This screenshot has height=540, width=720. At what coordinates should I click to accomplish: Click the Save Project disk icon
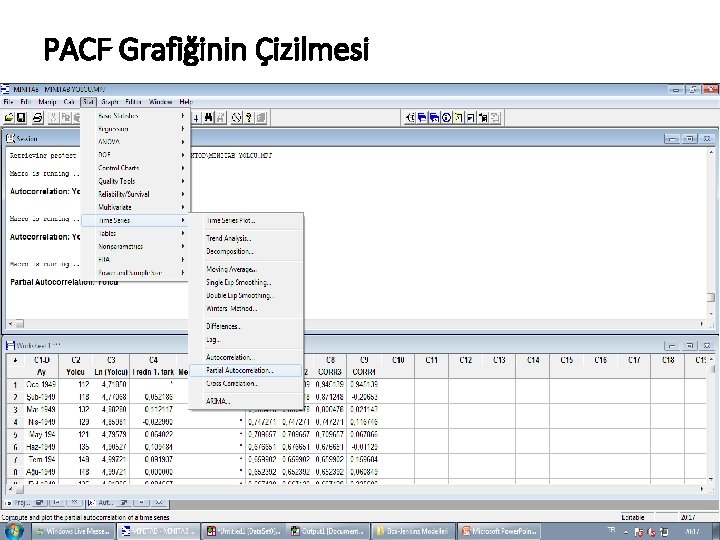pos(21,118)
